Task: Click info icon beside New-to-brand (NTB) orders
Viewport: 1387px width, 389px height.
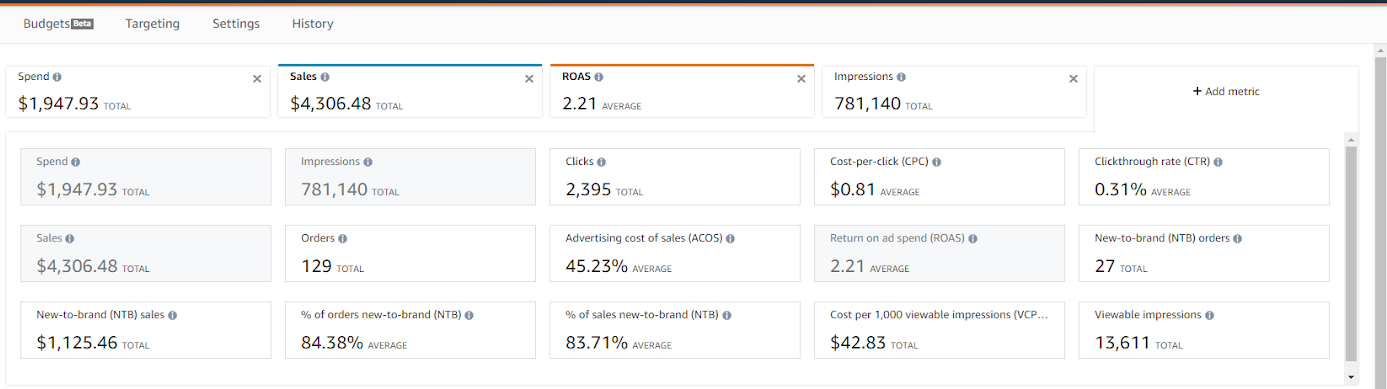Action: (1237, 239)
